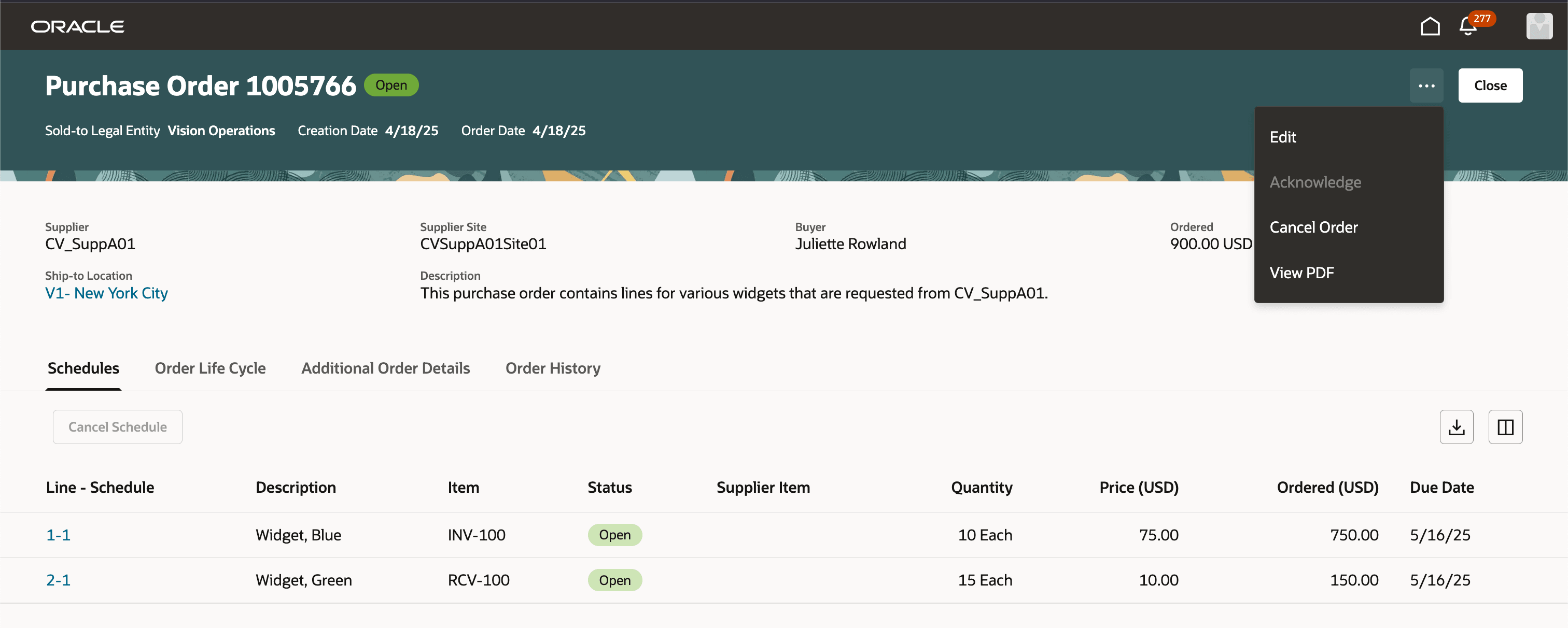Navigate home using the home icon
1568x628 pixels.
point(1430,25)
